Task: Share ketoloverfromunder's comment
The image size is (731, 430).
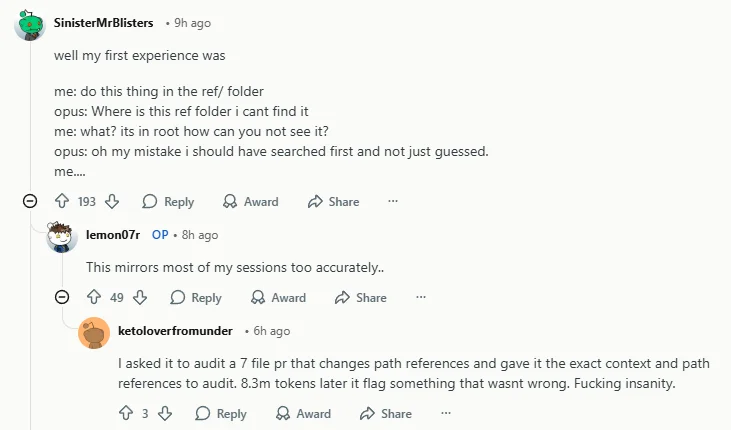Action: pyautogui.click(x=385, y=413)
